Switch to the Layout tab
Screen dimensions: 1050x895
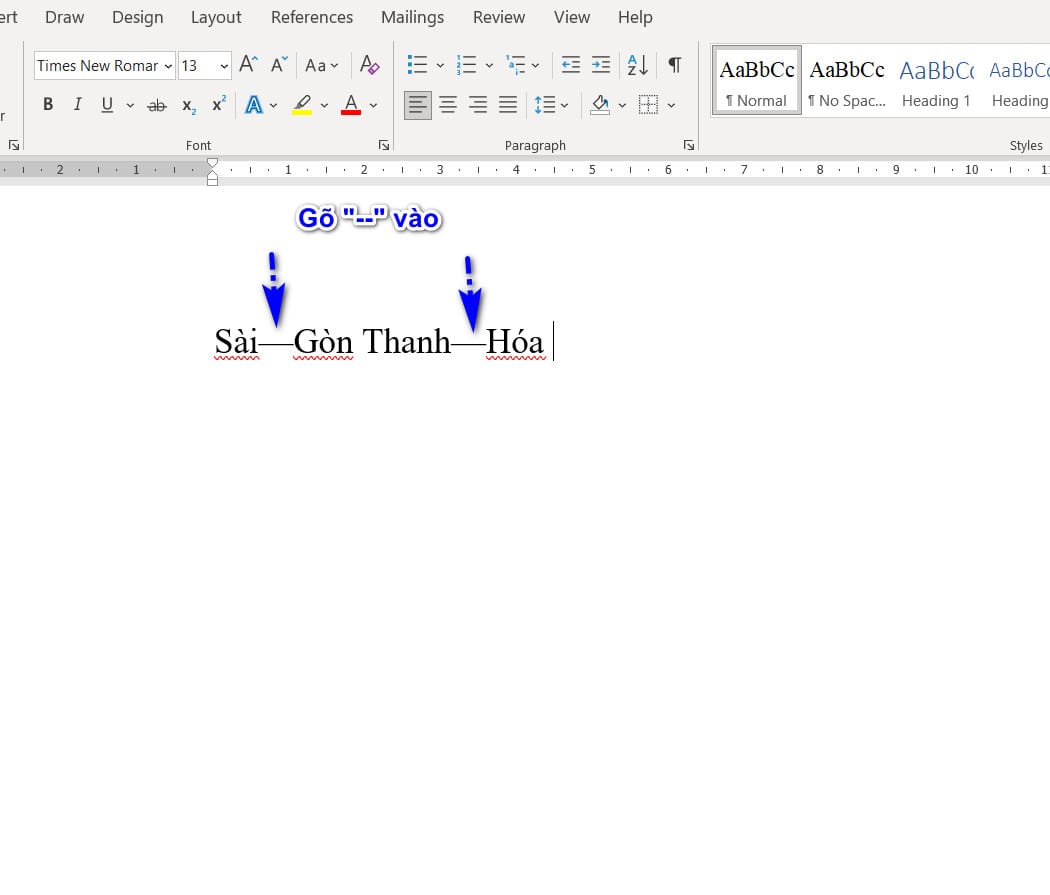click(216, 17)
